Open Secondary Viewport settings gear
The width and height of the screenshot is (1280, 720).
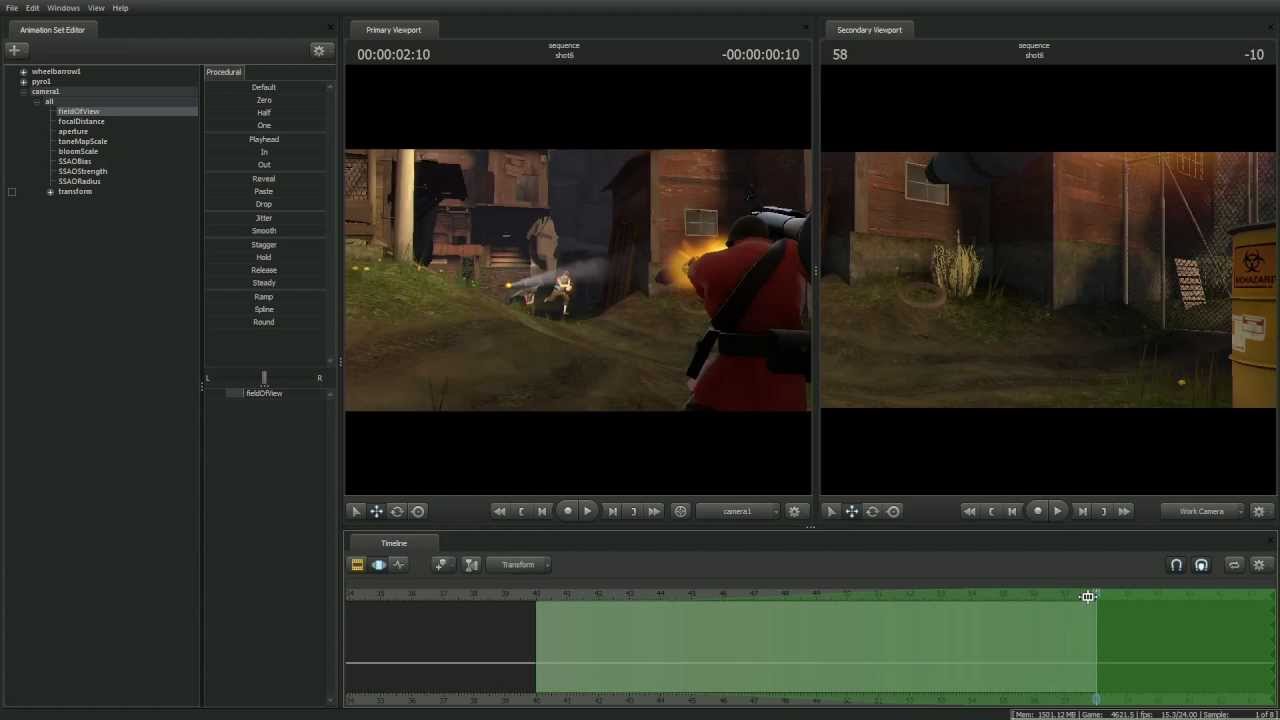pyautogui.click(x=1259, y=511)
